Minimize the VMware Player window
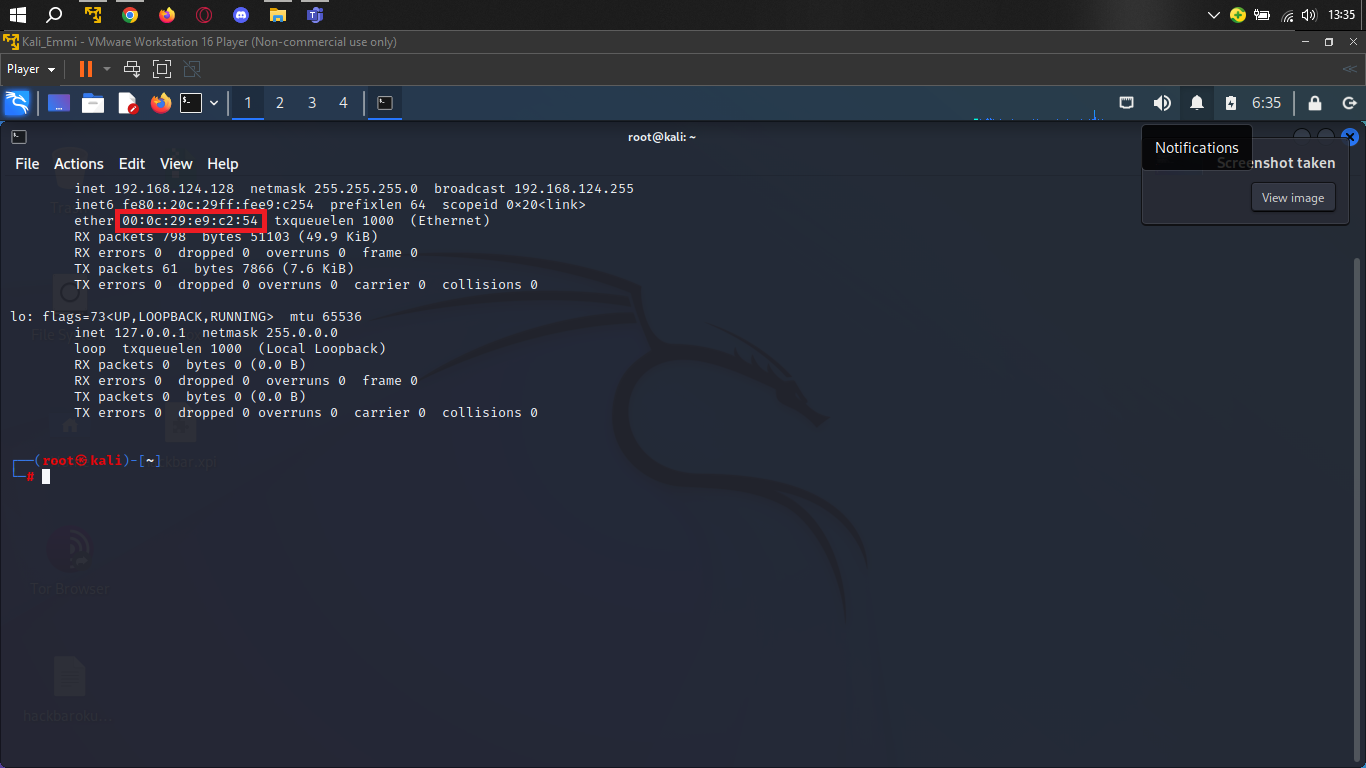Image resolution: width=1366 pixels, height=768 pixels. tap(1306, 42)
